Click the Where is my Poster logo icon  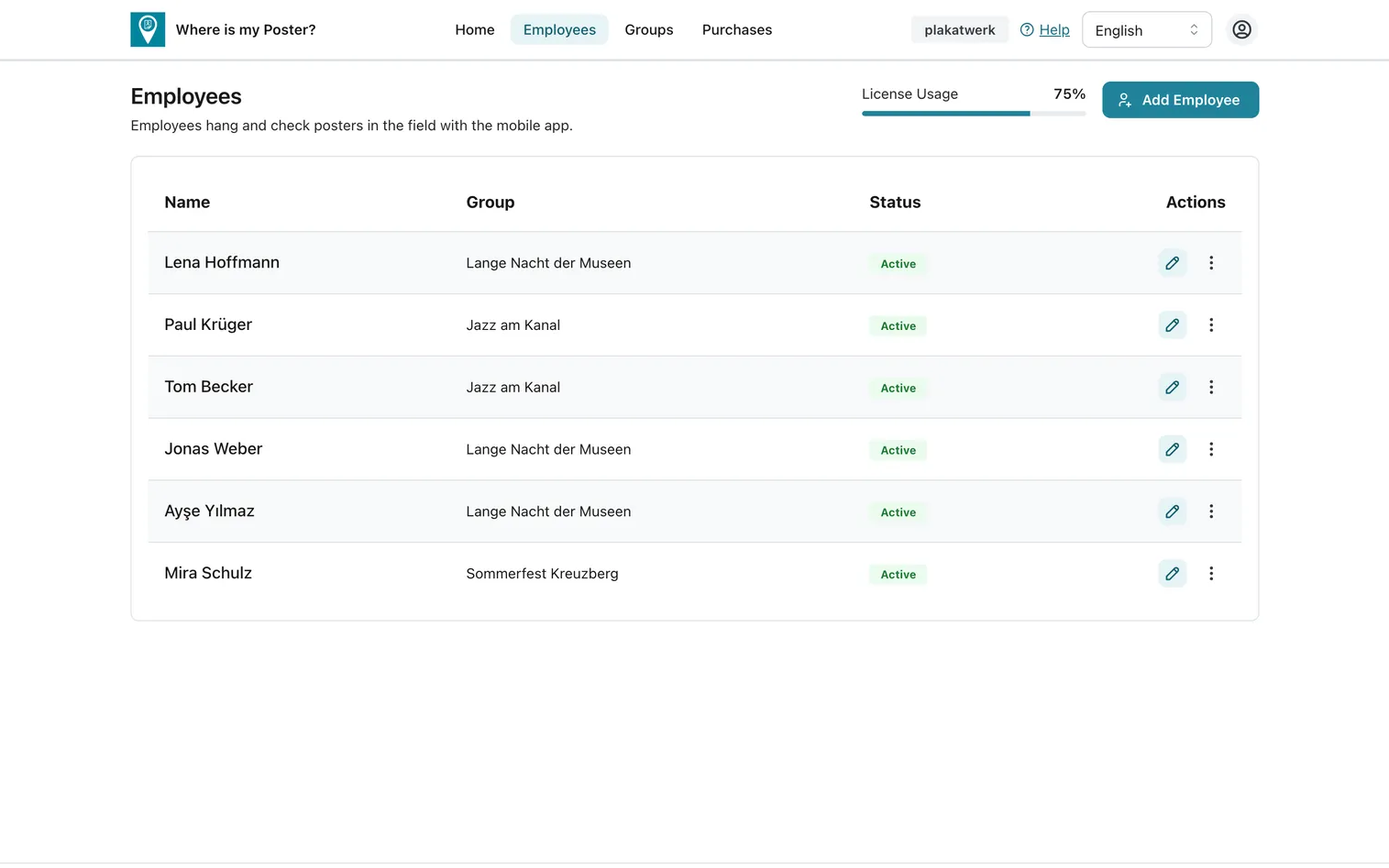[x=148, y=29]
